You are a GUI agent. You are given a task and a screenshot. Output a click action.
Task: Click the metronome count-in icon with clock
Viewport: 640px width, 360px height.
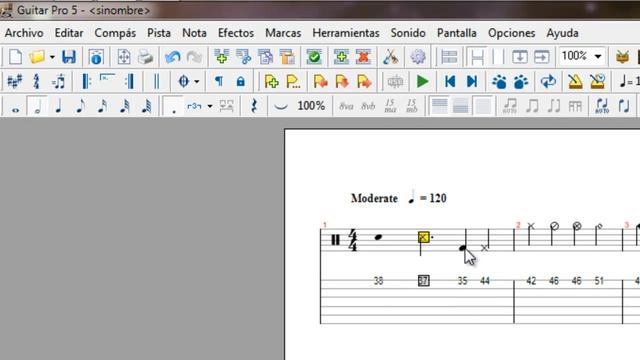click(x=598, y=81)
